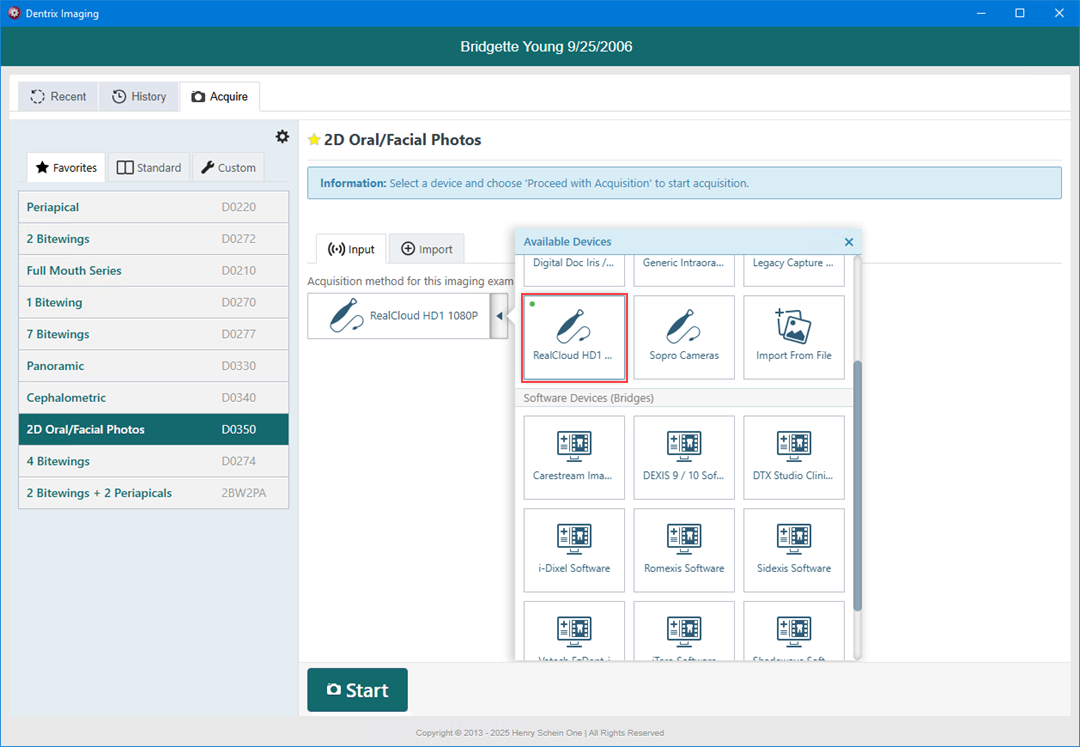This screenshot has width=1080, height=747.
Task: Select the RealCloud HD1 device tile
Action: [x=574, y=337]
